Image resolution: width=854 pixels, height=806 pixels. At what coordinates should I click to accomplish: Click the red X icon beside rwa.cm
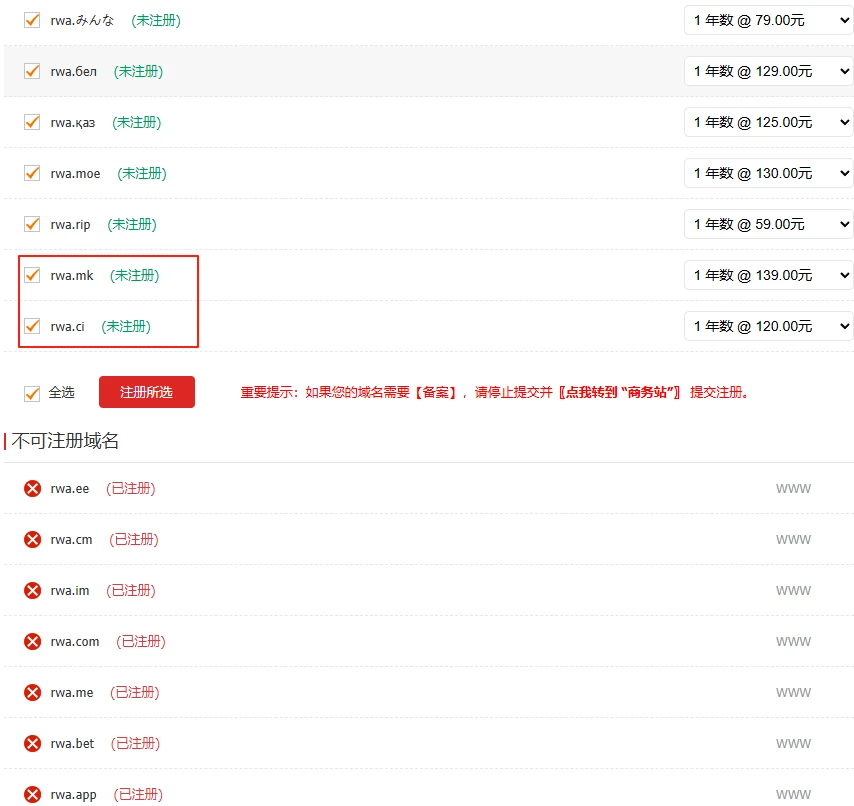pos(32,540)
